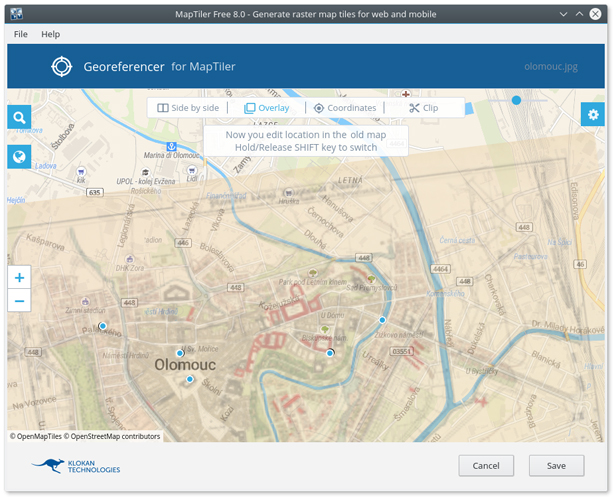Zoom in with the plus button
616x500 pixels.
[x=20, y=277]
